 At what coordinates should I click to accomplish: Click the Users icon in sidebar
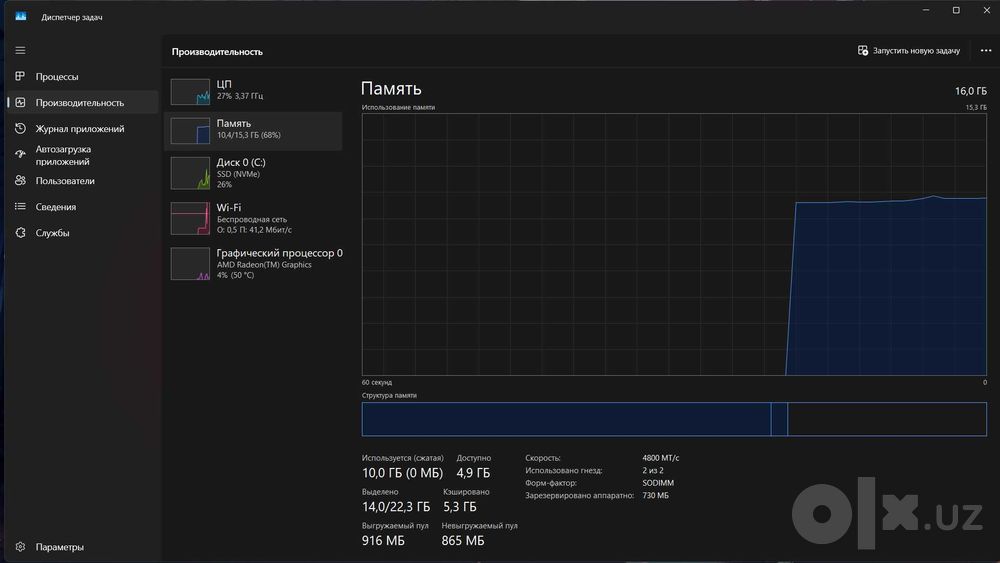click(20, 180)
